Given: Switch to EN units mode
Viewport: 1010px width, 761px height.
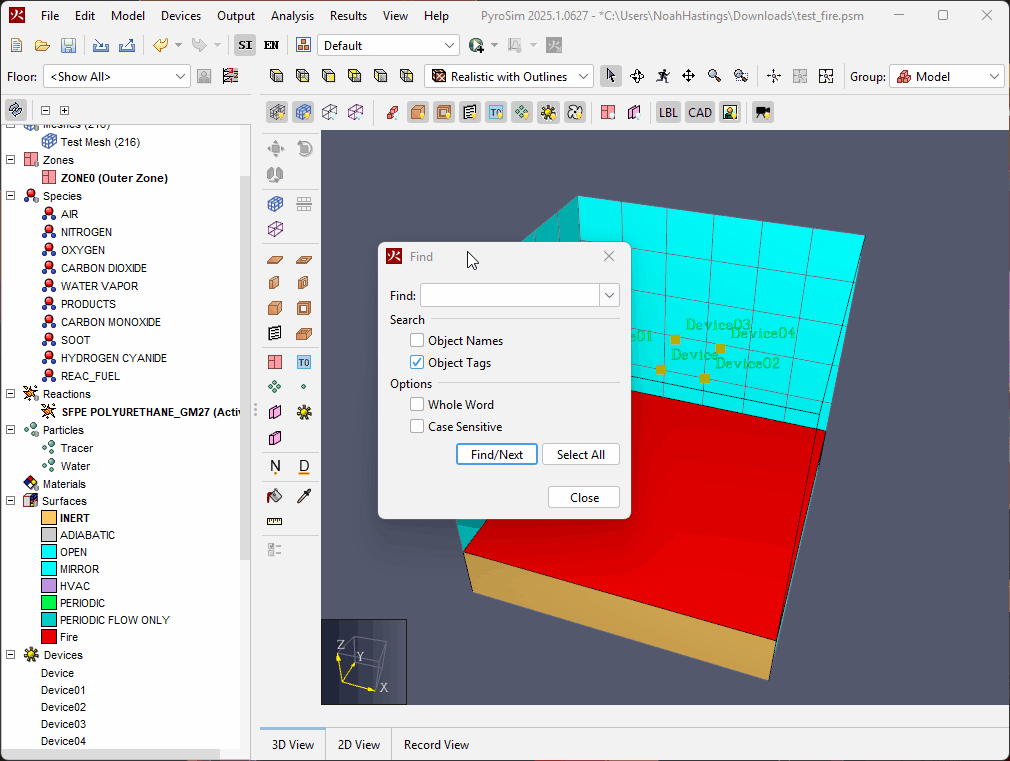Looking at the screenshot, I should (271, 45).
